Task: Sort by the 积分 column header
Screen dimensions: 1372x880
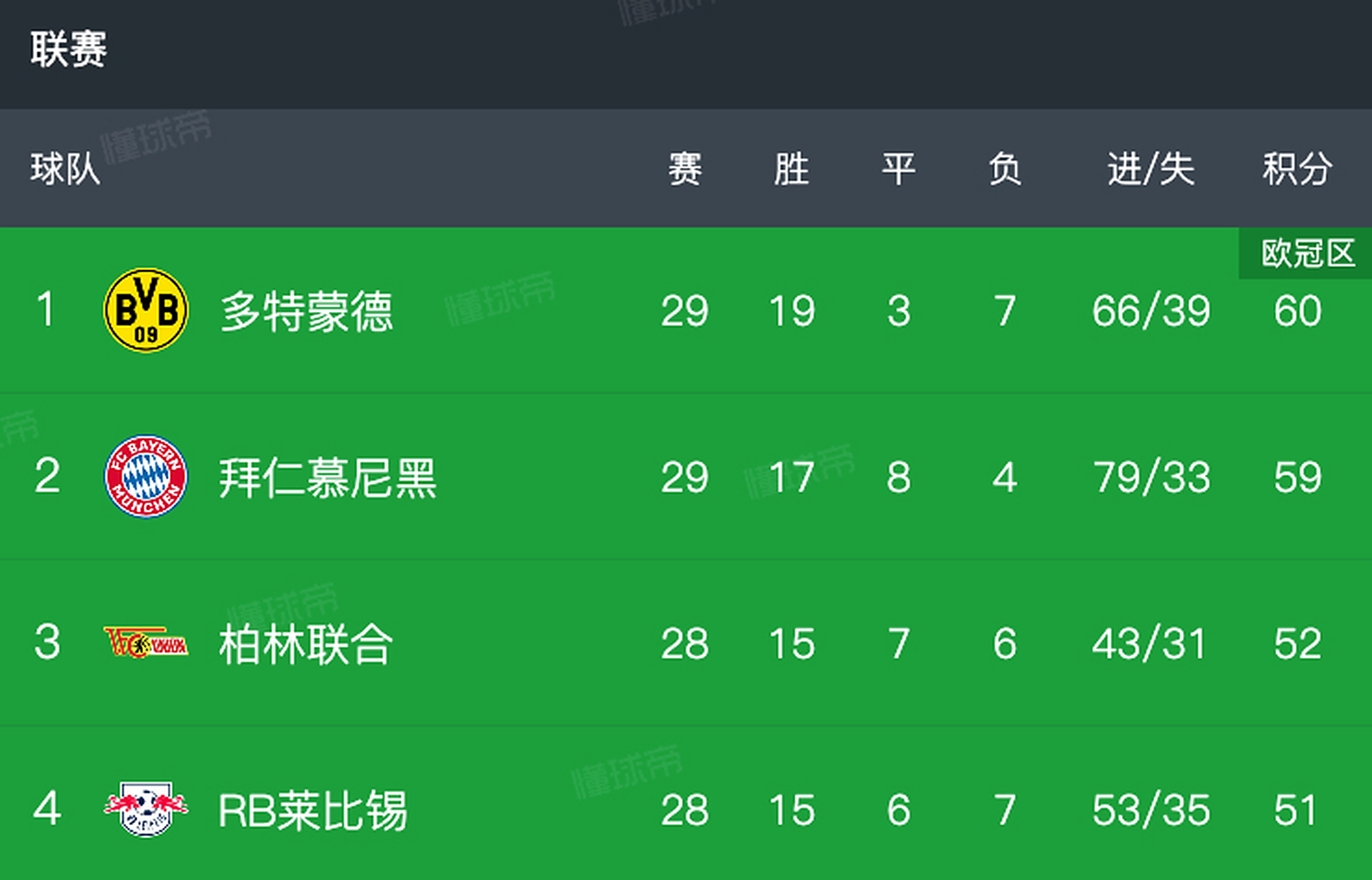Action: click(1297, 169)
